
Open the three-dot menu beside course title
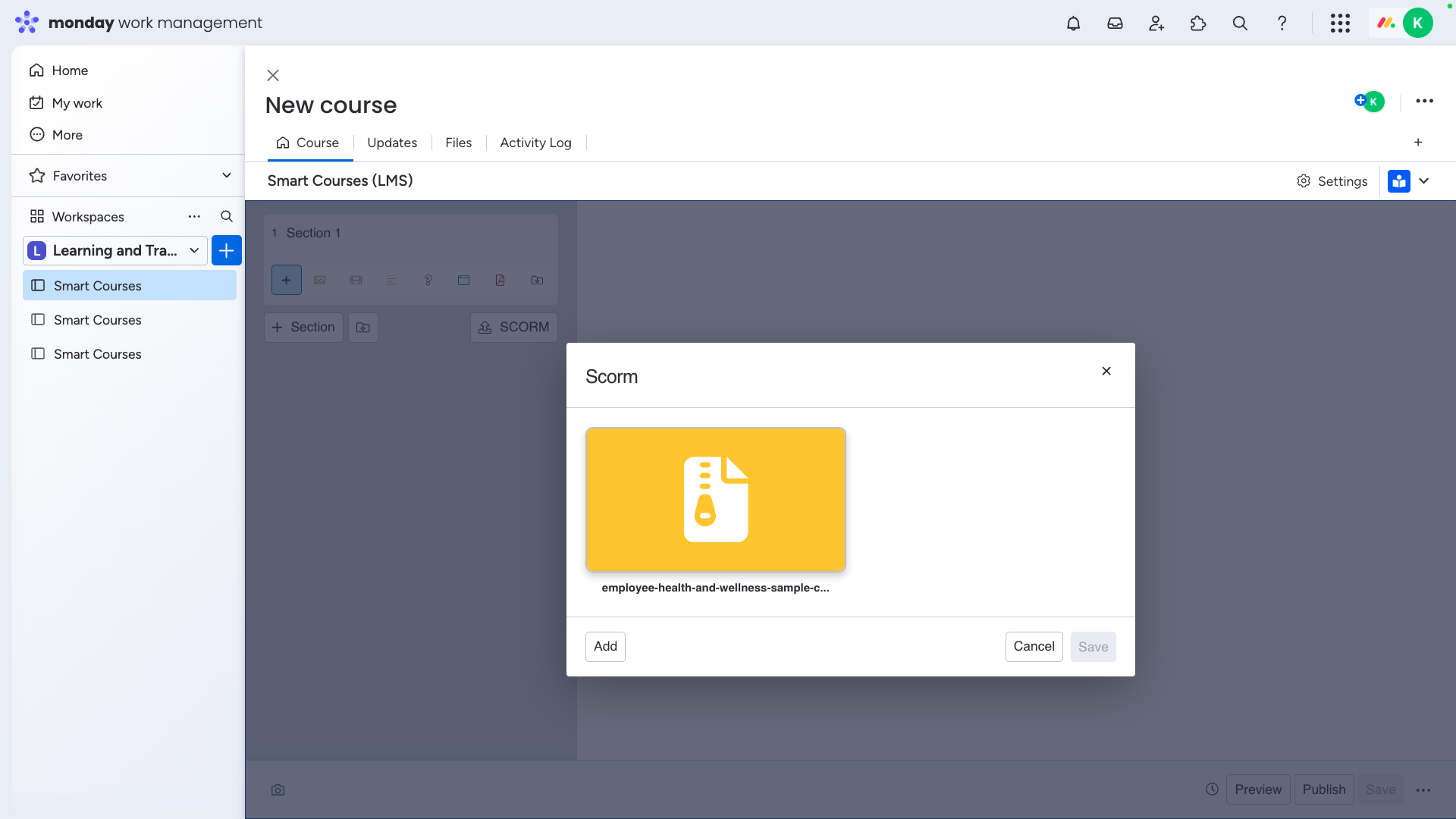coord(1424,101)
